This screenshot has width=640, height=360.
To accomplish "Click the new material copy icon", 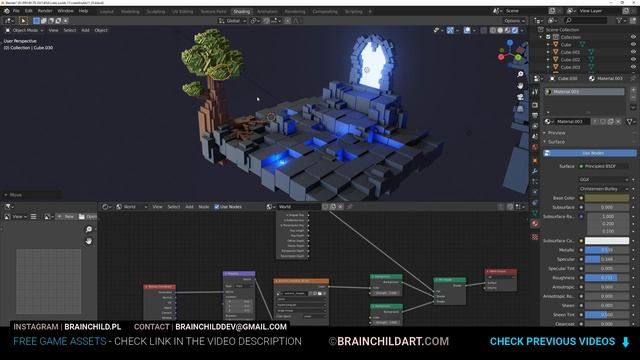I will click(611, 122).
